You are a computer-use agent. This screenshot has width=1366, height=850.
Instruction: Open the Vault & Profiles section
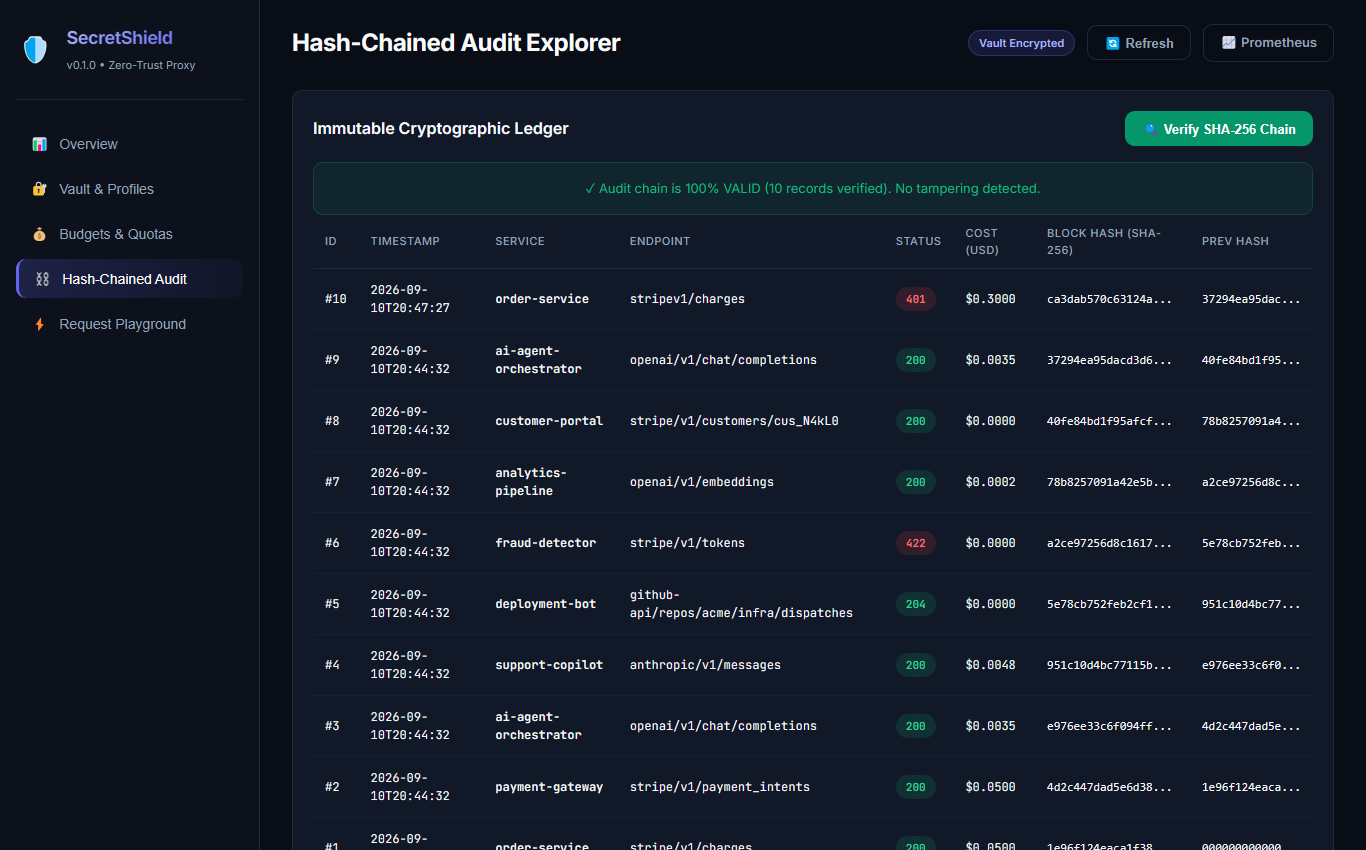pyautogui.click(x=129, y=189)
